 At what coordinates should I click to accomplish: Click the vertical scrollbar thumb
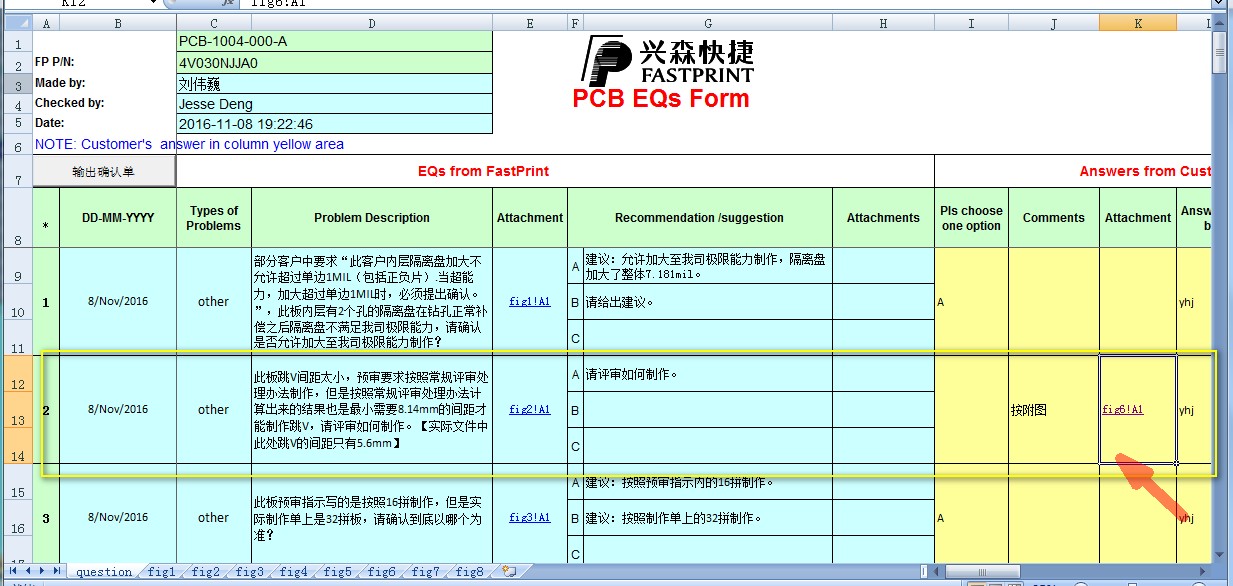click(1221, 50)
